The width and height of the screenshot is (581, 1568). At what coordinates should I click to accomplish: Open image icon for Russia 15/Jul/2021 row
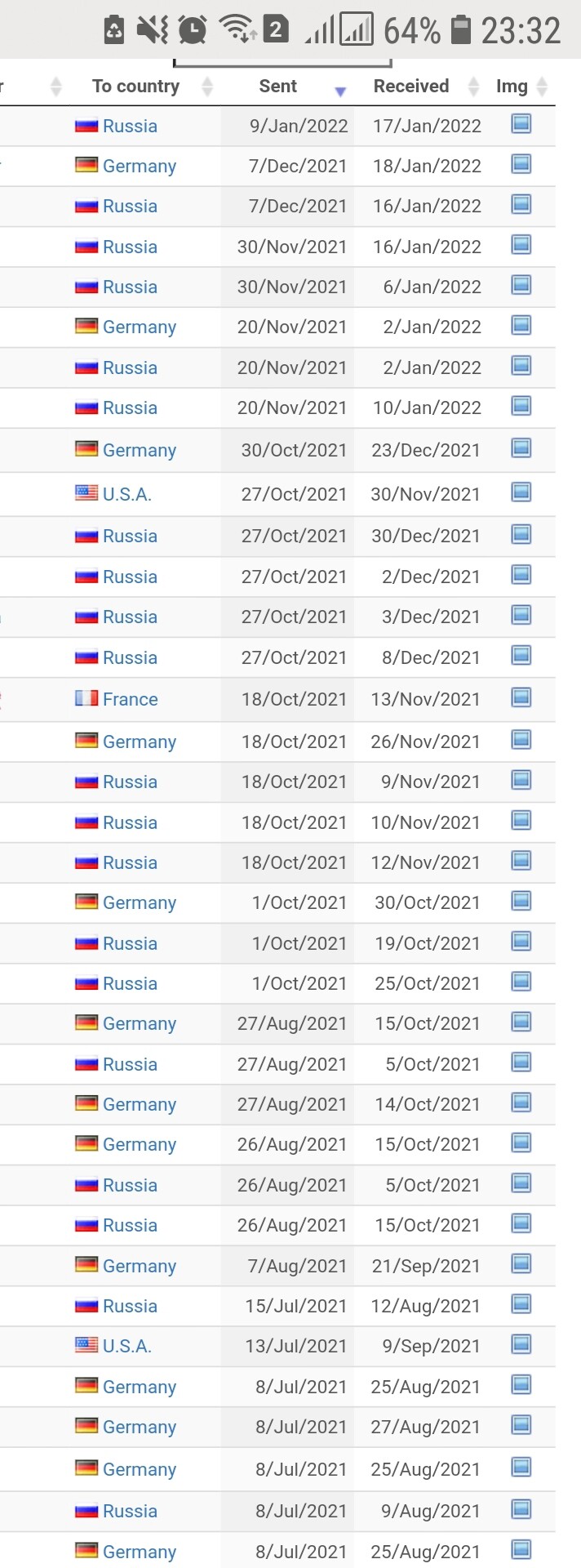point(521,1304)
